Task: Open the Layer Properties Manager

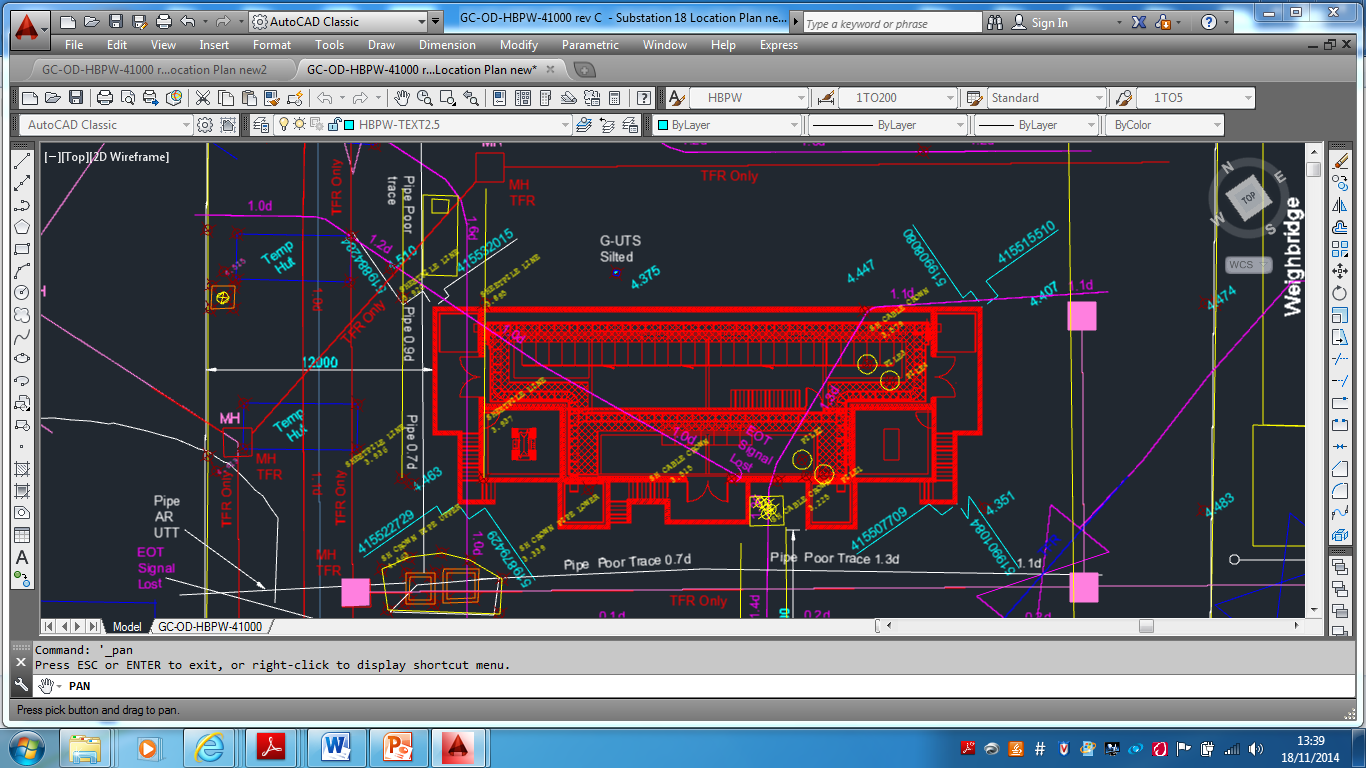Action: point(261,125)
